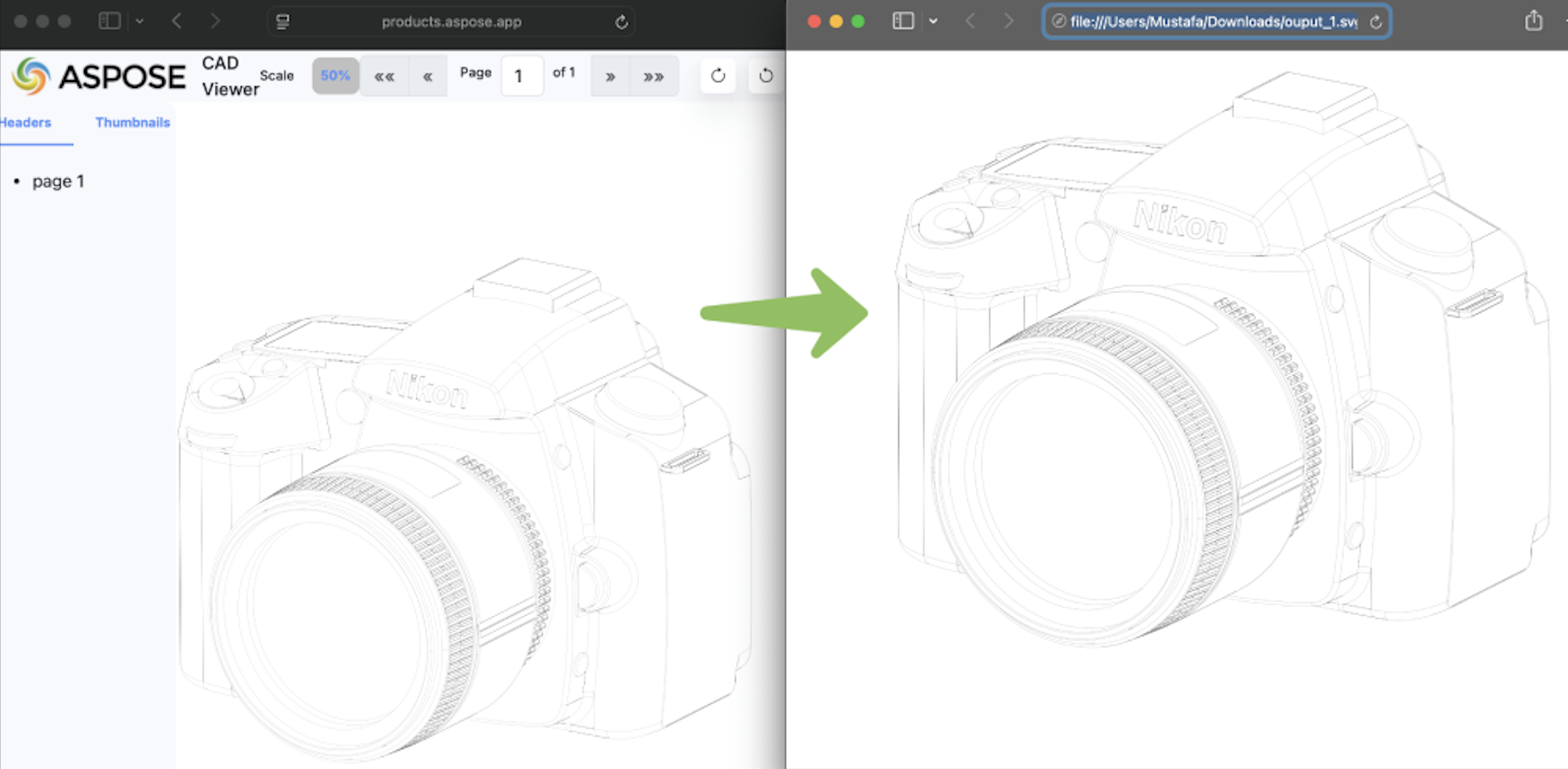Switch to the Headers tab
Screen dimensions: 1568x769
(26, 122)
